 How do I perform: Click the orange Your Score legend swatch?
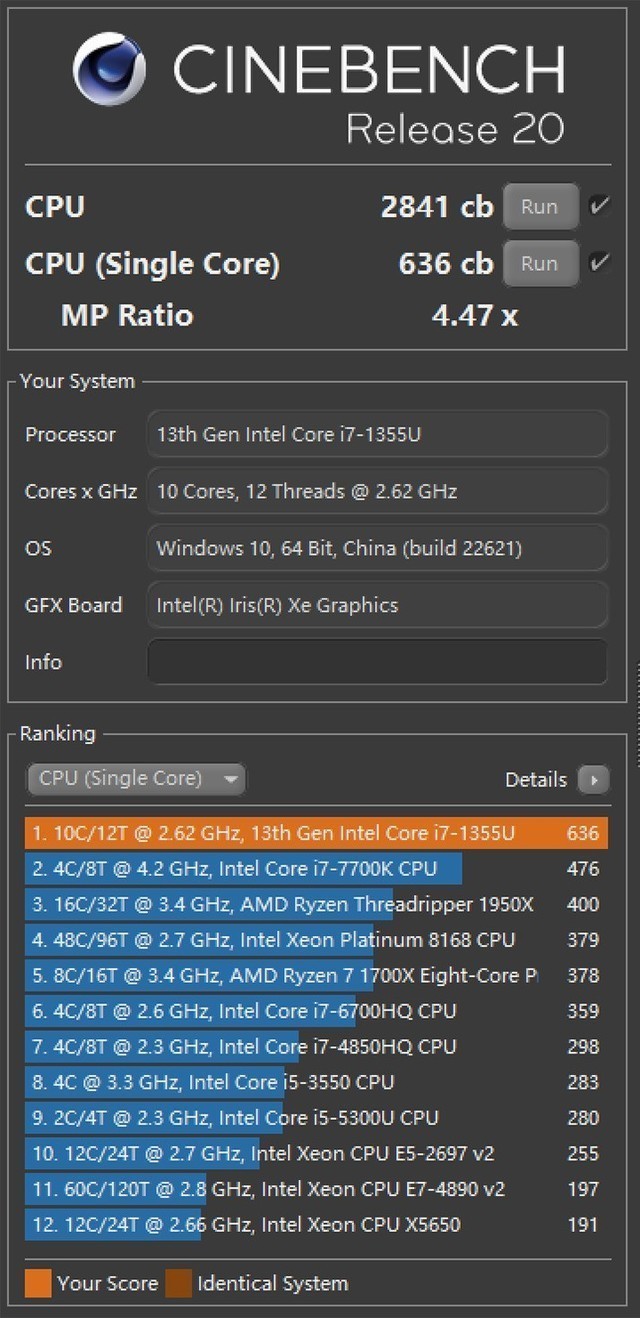(38, 1283)
